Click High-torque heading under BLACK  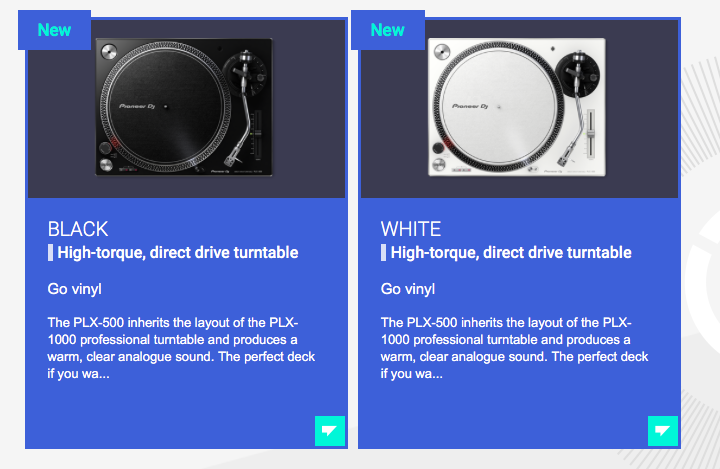click(178, 253)
